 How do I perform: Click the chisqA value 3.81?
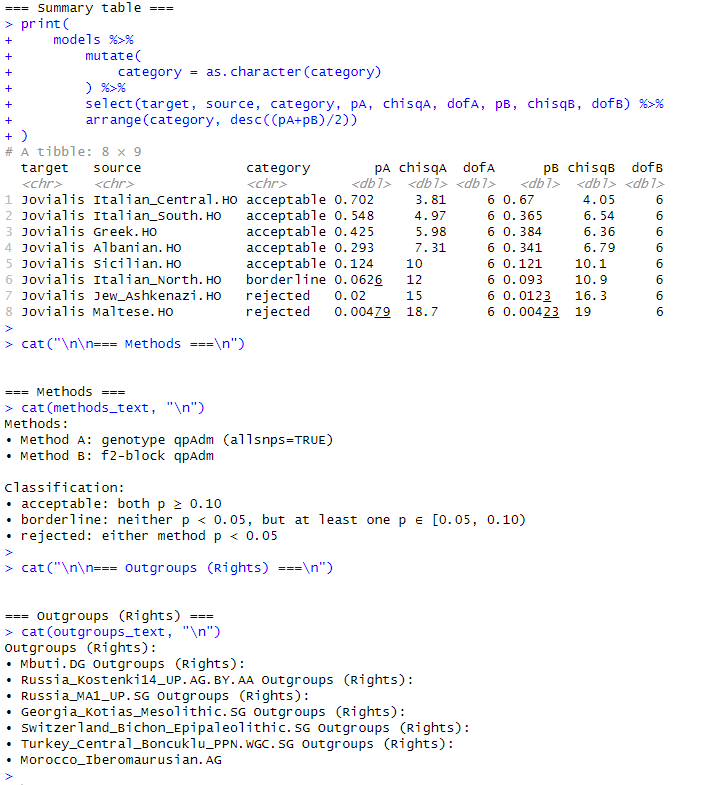(x=431, y=200)
